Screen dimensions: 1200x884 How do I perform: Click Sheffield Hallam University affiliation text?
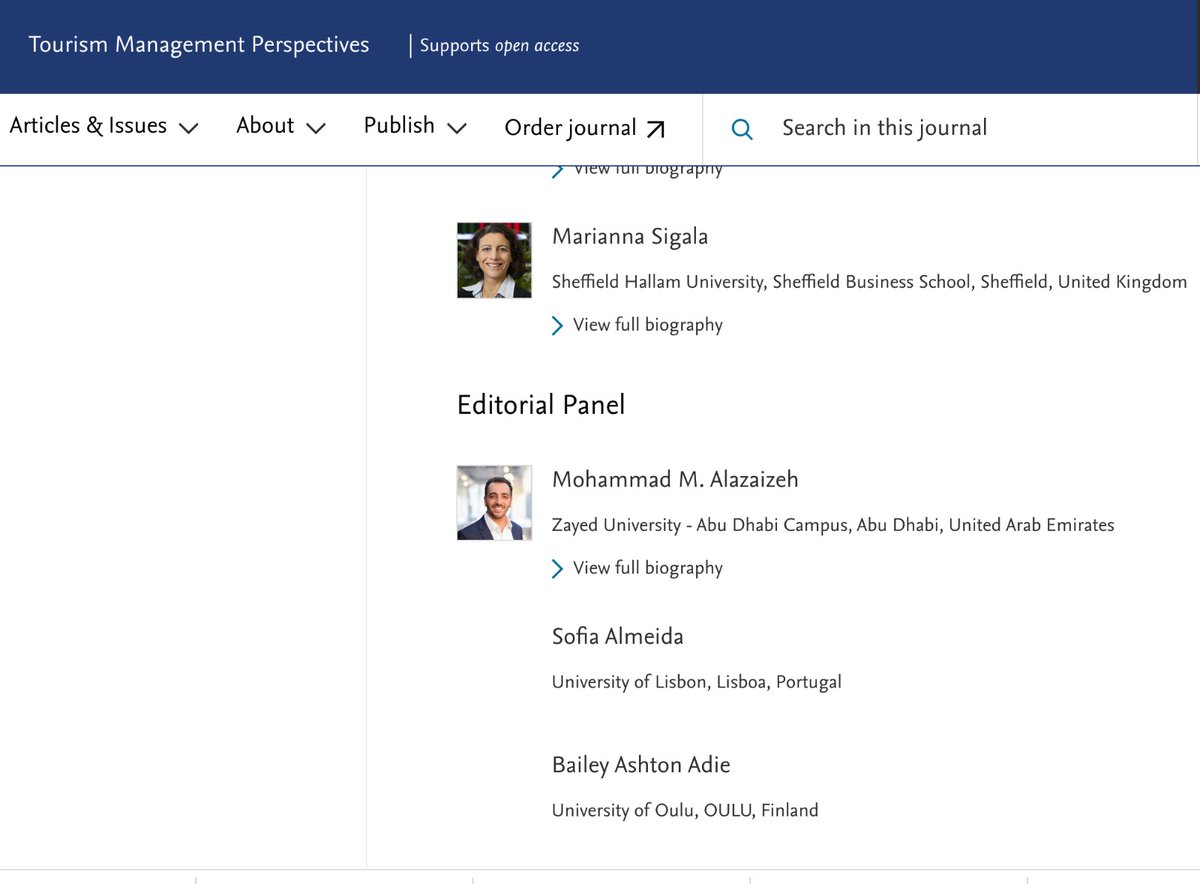pos(869,282)
